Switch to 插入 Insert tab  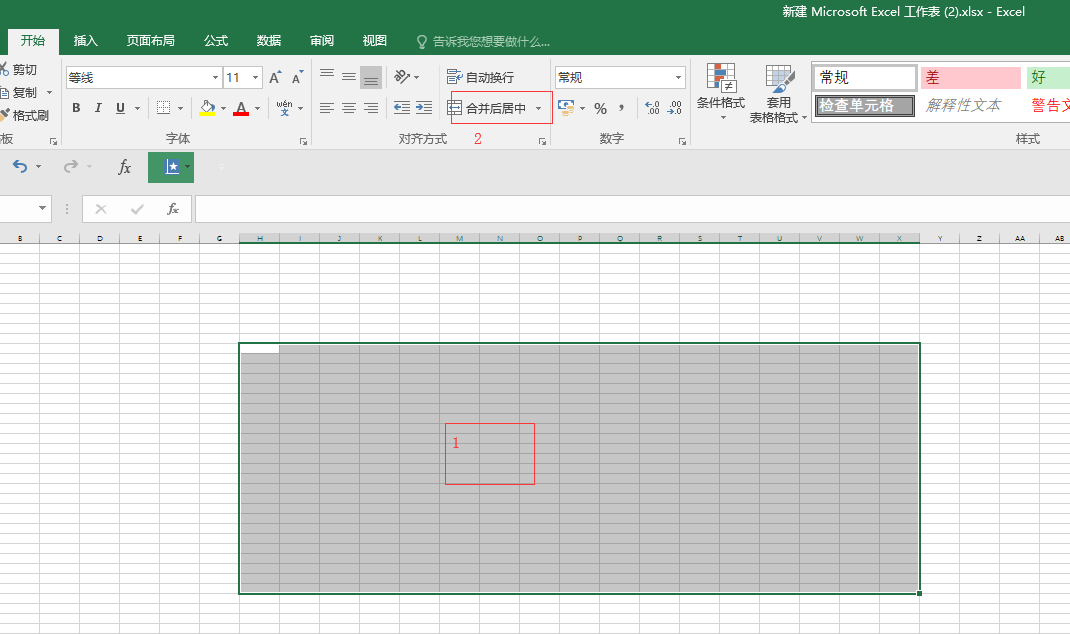[85, 41]
